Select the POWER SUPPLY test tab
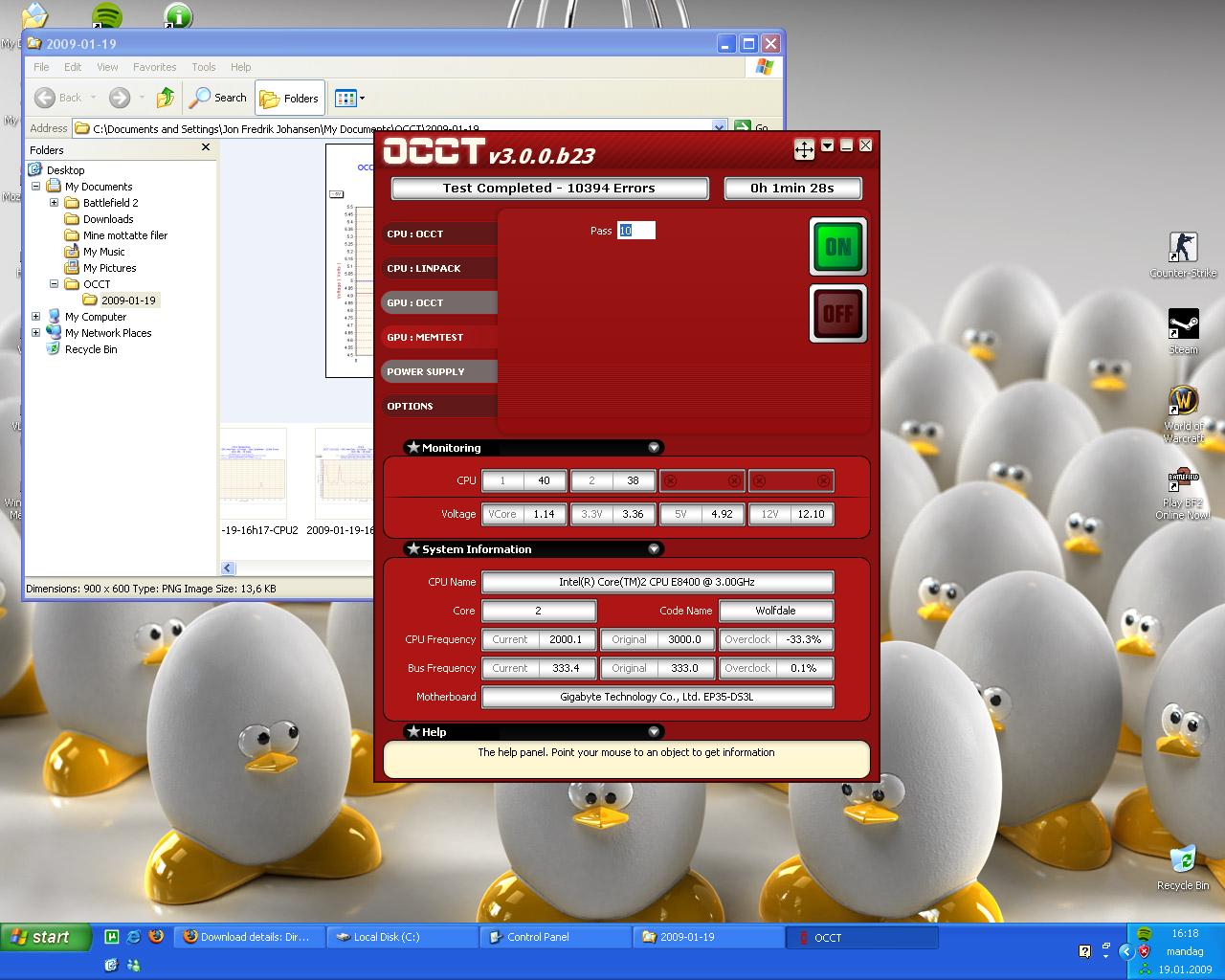Image resolution: width=1225 pixels, height=980 pixels. 440,371
